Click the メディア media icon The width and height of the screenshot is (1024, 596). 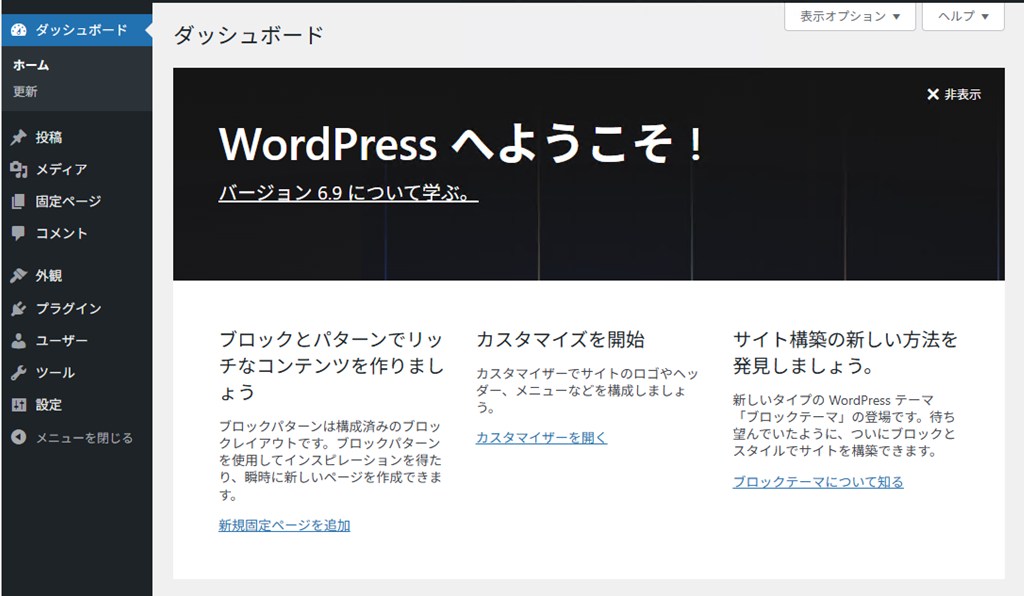[18, 170]
